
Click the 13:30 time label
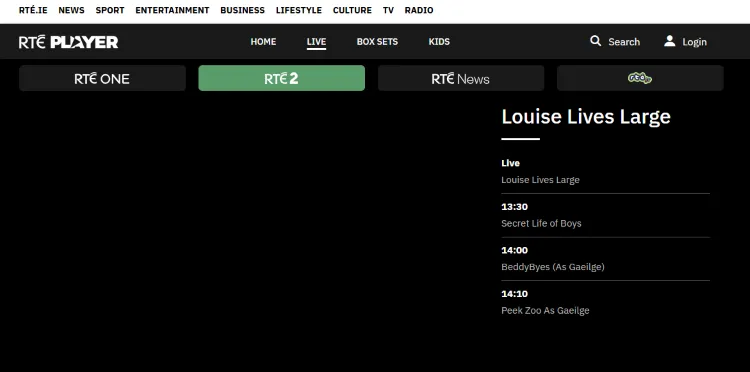515,207
